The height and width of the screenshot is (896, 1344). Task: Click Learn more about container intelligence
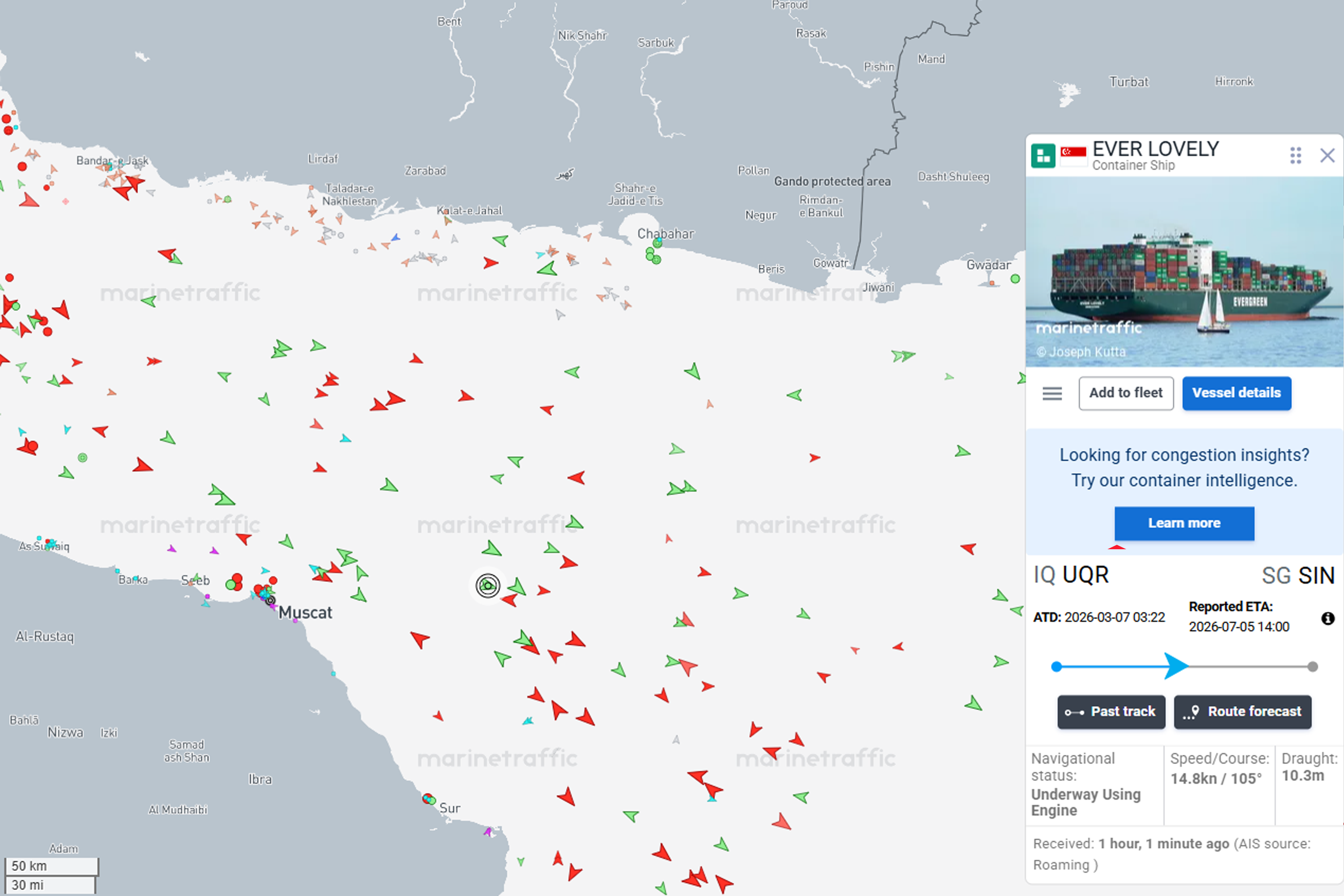click(x=1184, y=523)
